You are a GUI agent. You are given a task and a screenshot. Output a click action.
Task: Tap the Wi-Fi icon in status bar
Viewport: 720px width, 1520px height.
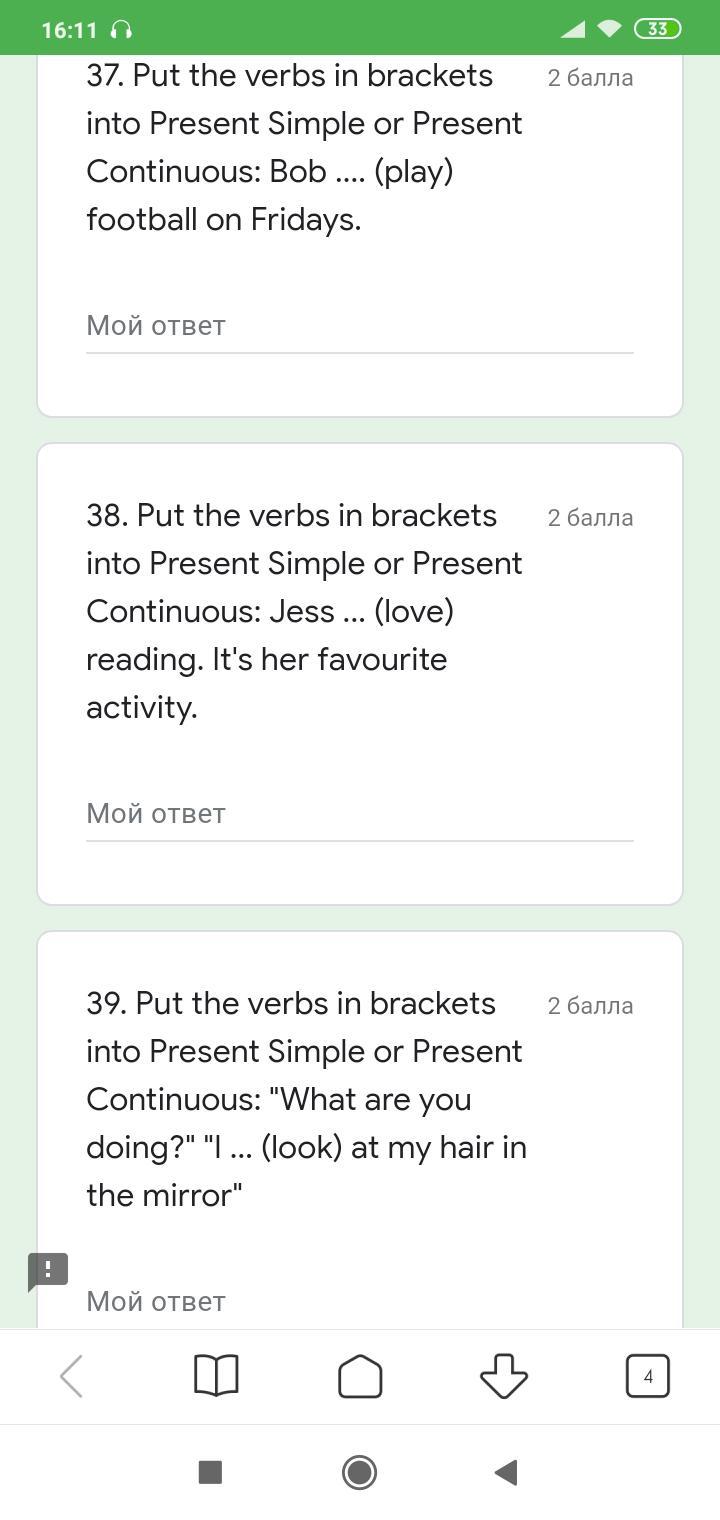tap(609, 29)
